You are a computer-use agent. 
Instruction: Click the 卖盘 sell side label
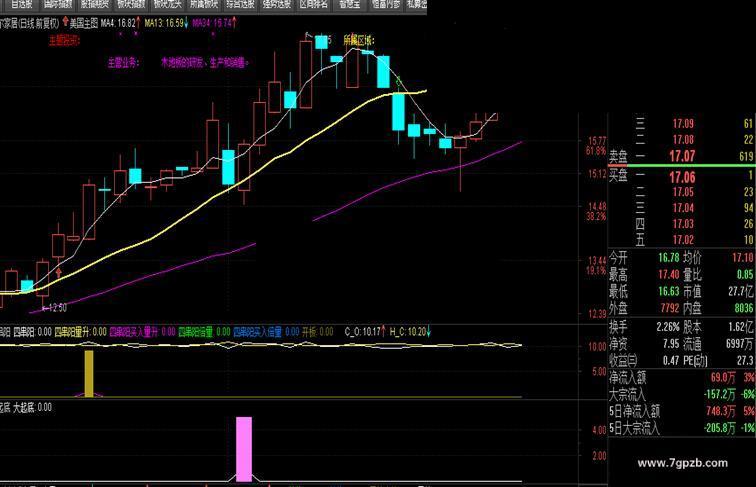618,156
